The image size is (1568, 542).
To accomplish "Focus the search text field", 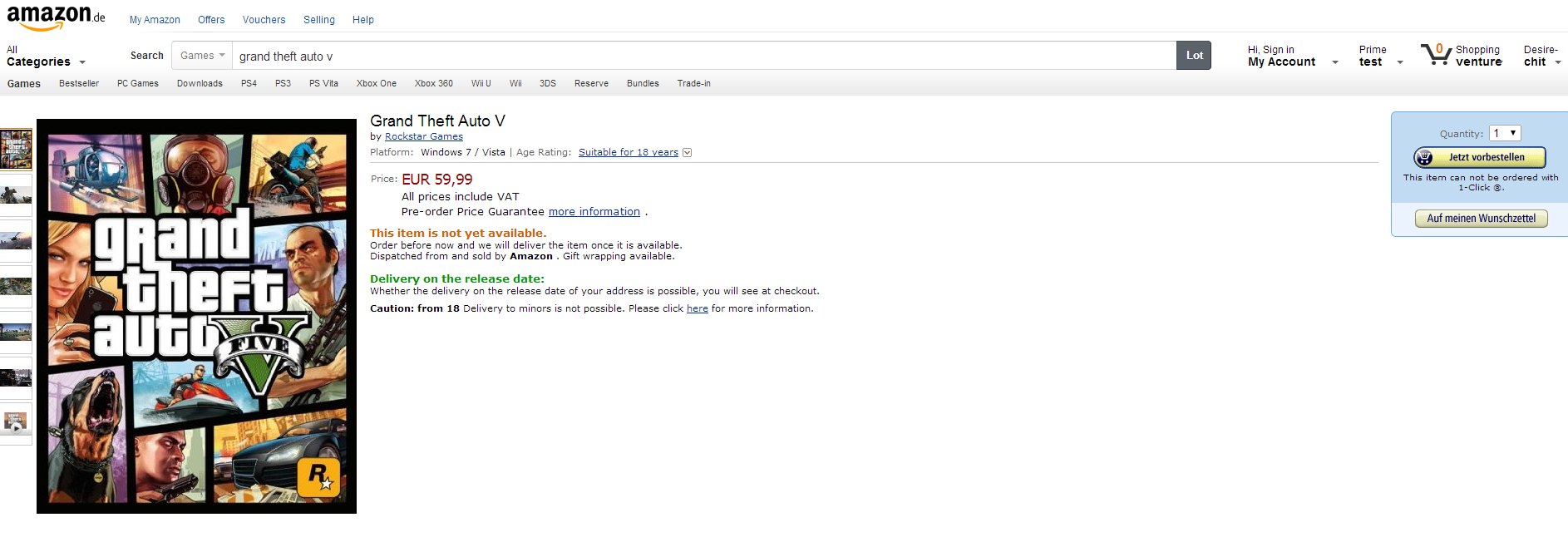I will [x=703, y=57].
